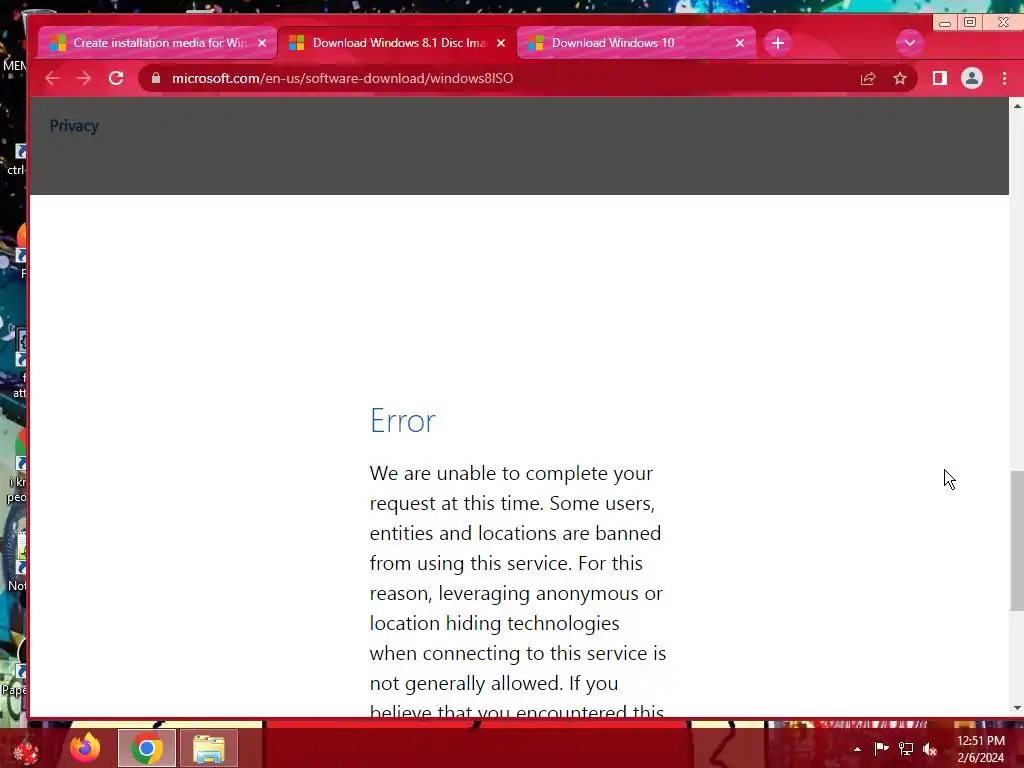Viewport: 1024px width, 768px height.
Task: Reload the current page
Action: (116, 78)
